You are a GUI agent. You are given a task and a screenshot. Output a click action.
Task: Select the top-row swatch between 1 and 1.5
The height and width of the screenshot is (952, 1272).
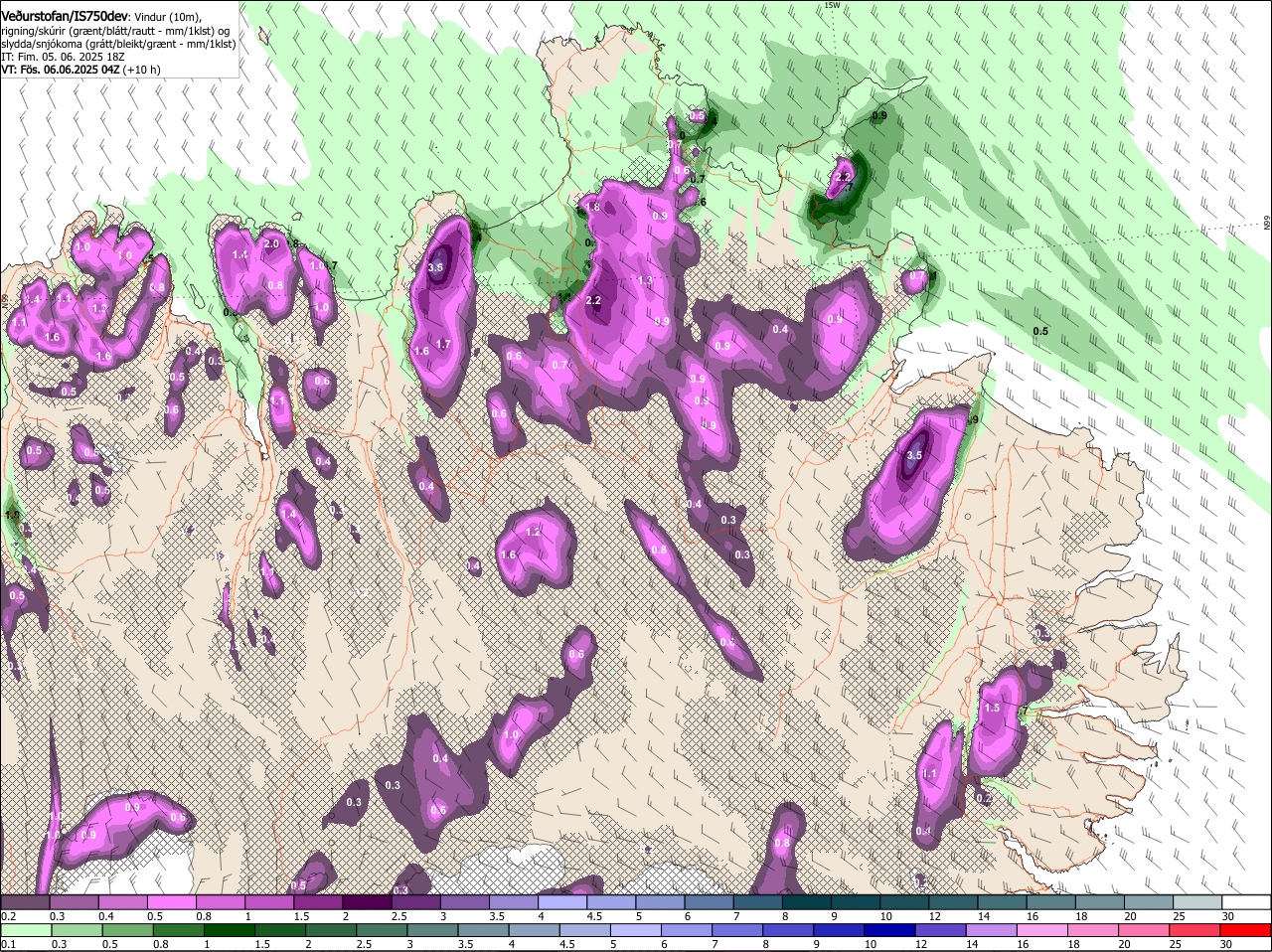pyautogui.click(x=268, y=902)
